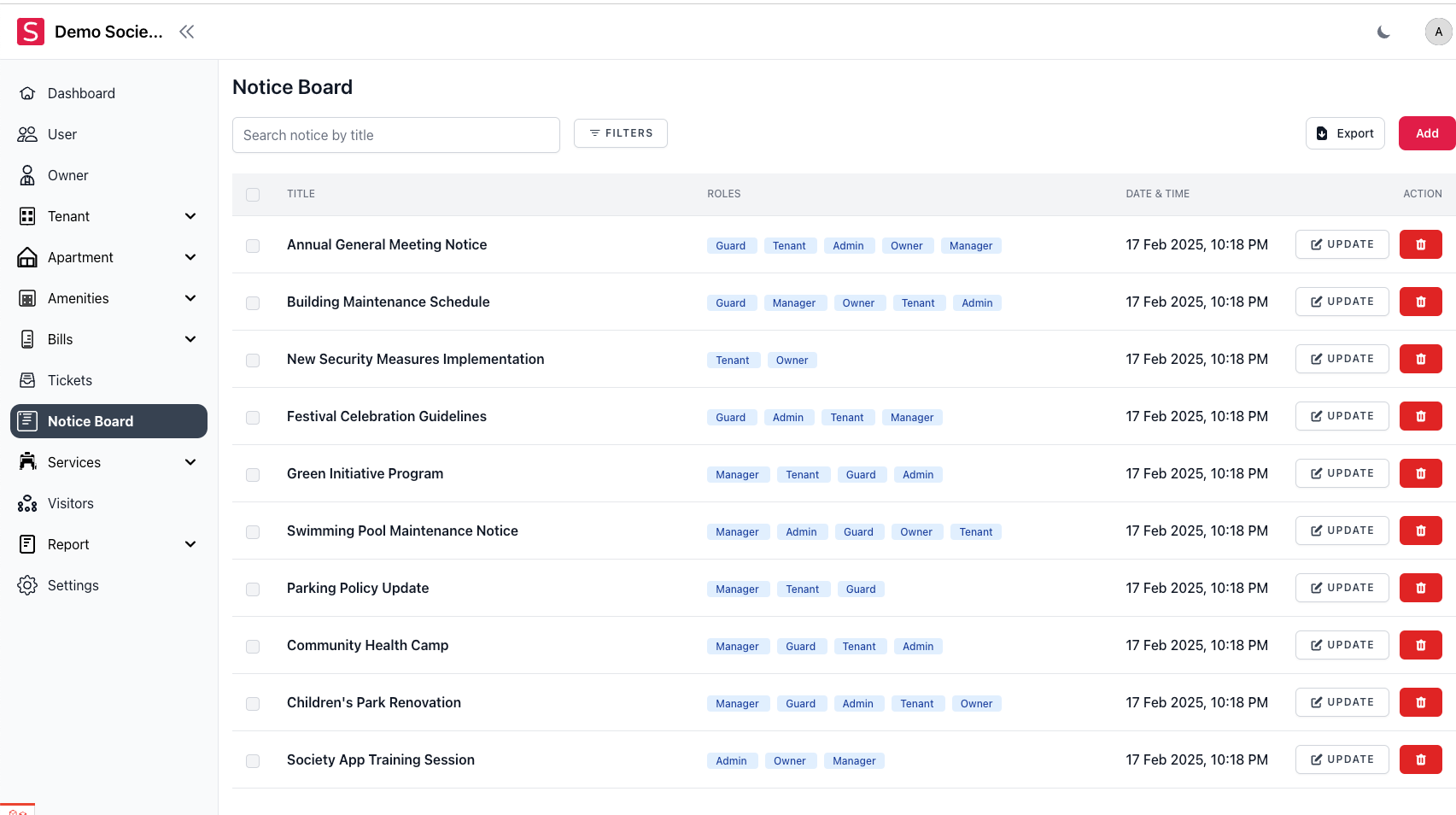Collapse the sidebar with double-chevron icon
Image resolution: width=1456 pixels, height=815 pixels.
[x=186, y=32]
